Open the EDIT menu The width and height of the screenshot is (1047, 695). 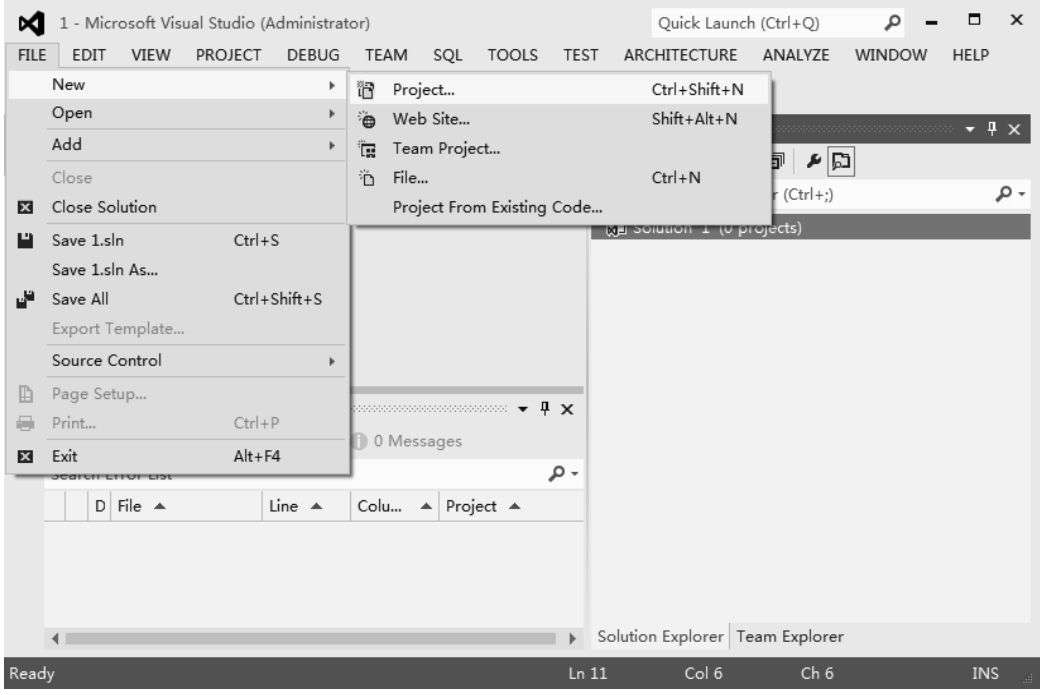click(89, 55)
